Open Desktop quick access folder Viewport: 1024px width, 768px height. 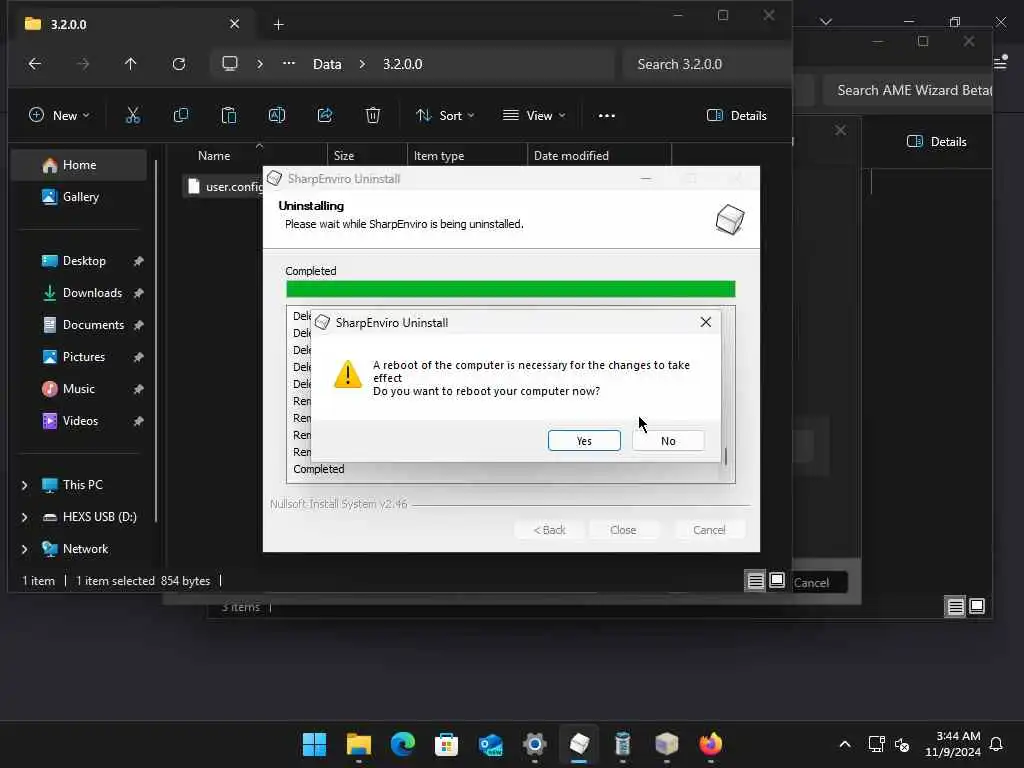[84, 261]
